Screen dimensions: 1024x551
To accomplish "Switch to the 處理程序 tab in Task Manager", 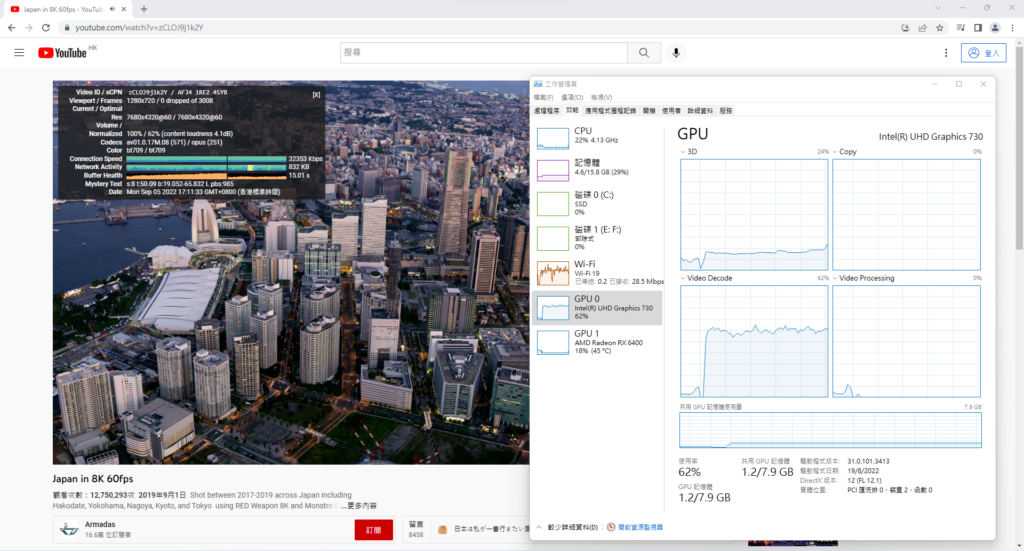I will (548, 110).
